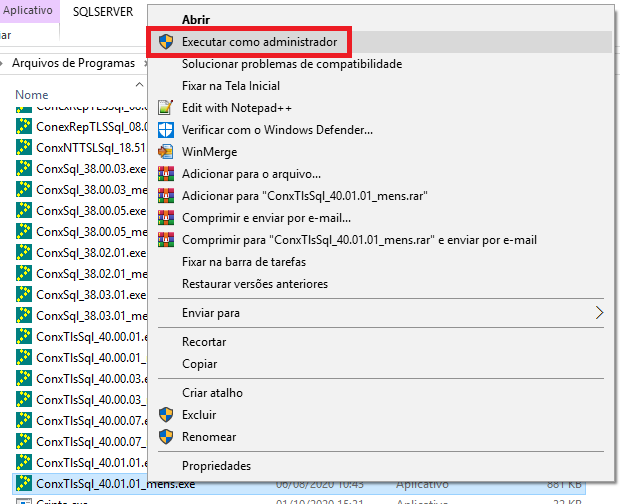Click the Windows Defender shield icon
The height and width of the screenshot is (504, 620).
pos(166,130)
